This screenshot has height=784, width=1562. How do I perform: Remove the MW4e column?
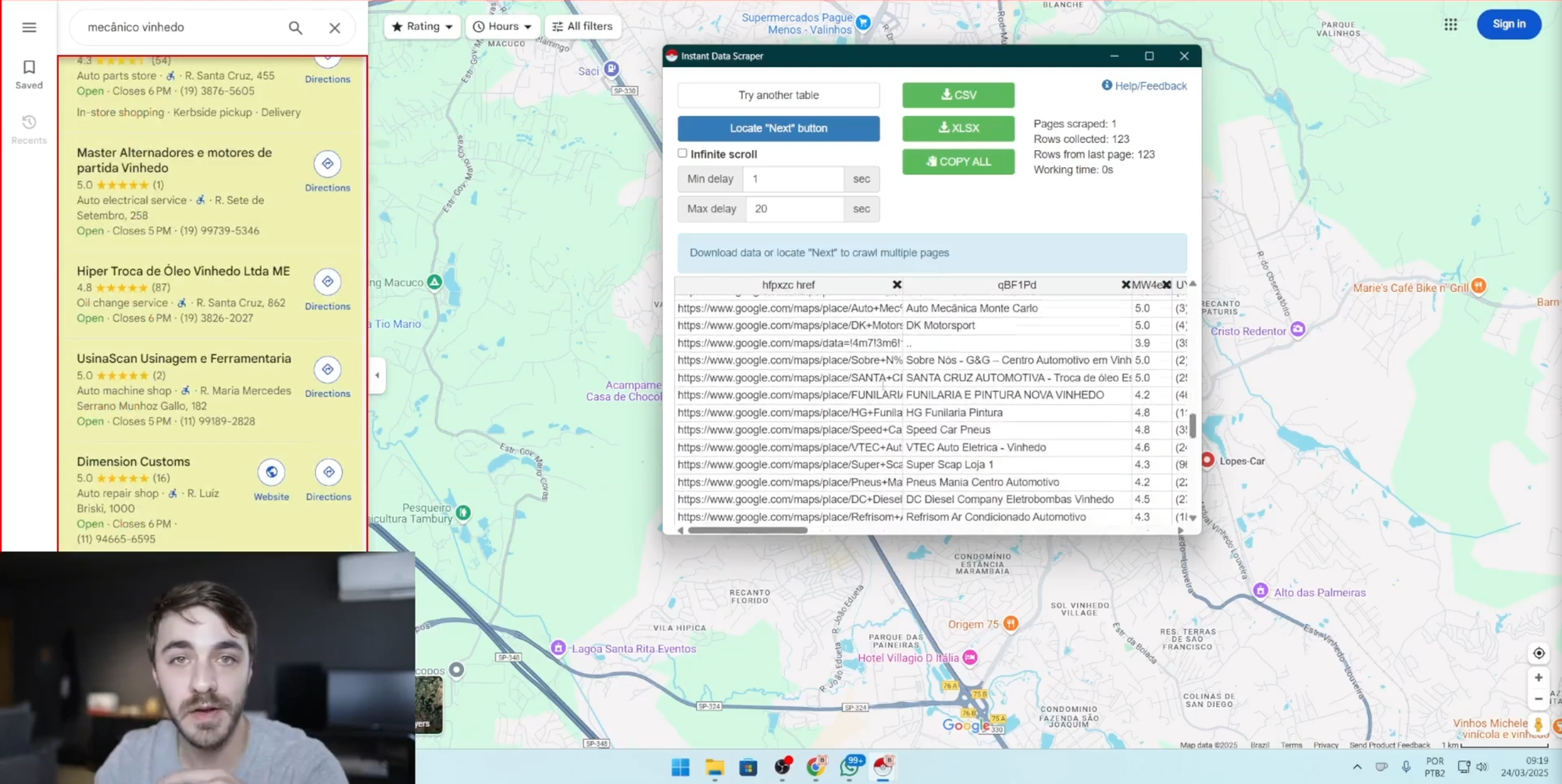tap(1167, 285)
